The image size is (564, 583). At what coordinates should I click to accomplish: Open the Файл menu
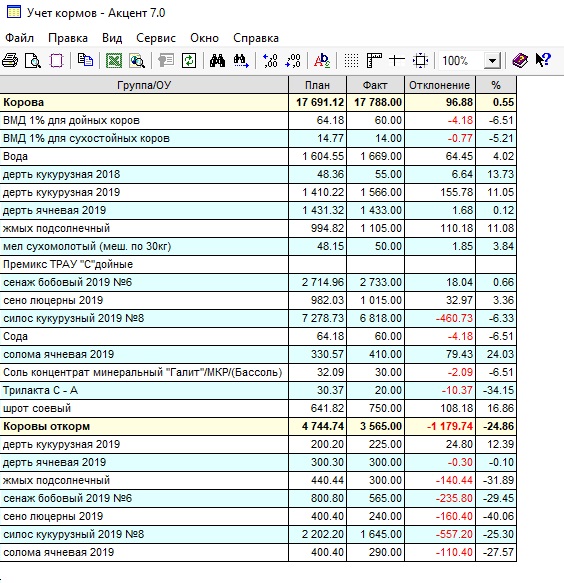[x=19, y=38]
